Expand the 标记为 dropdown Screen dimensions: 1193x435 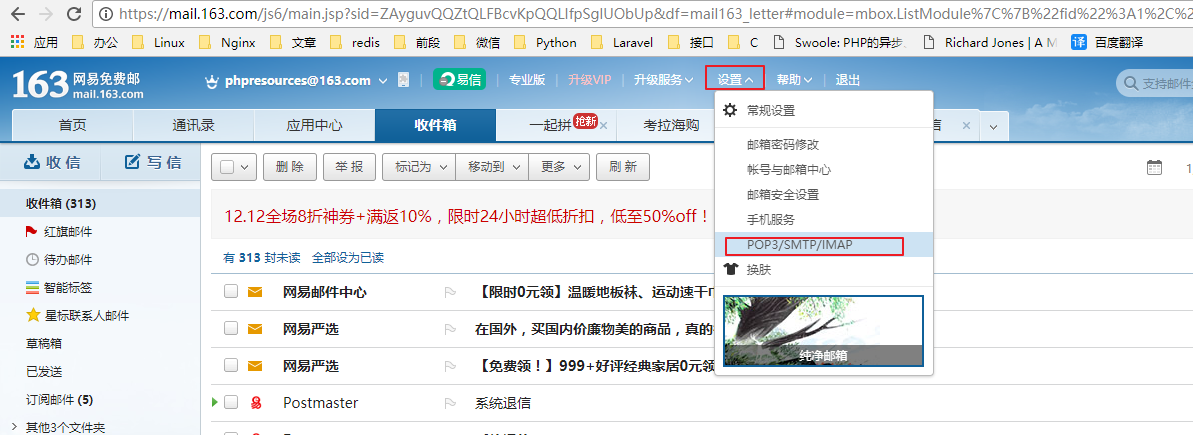click(418, 168)
